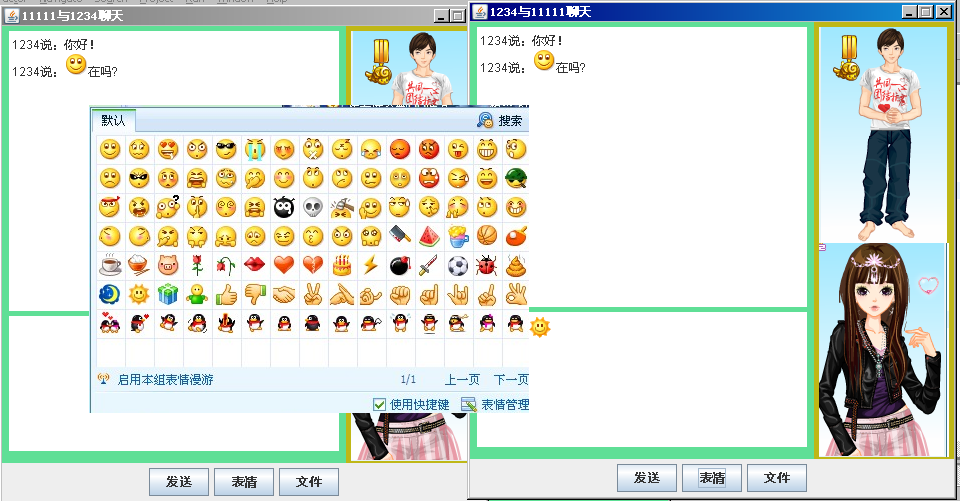Choose the penguin couple with hearts emoji
The height and width of the screenshot is (501, 960).
(110, 323)
